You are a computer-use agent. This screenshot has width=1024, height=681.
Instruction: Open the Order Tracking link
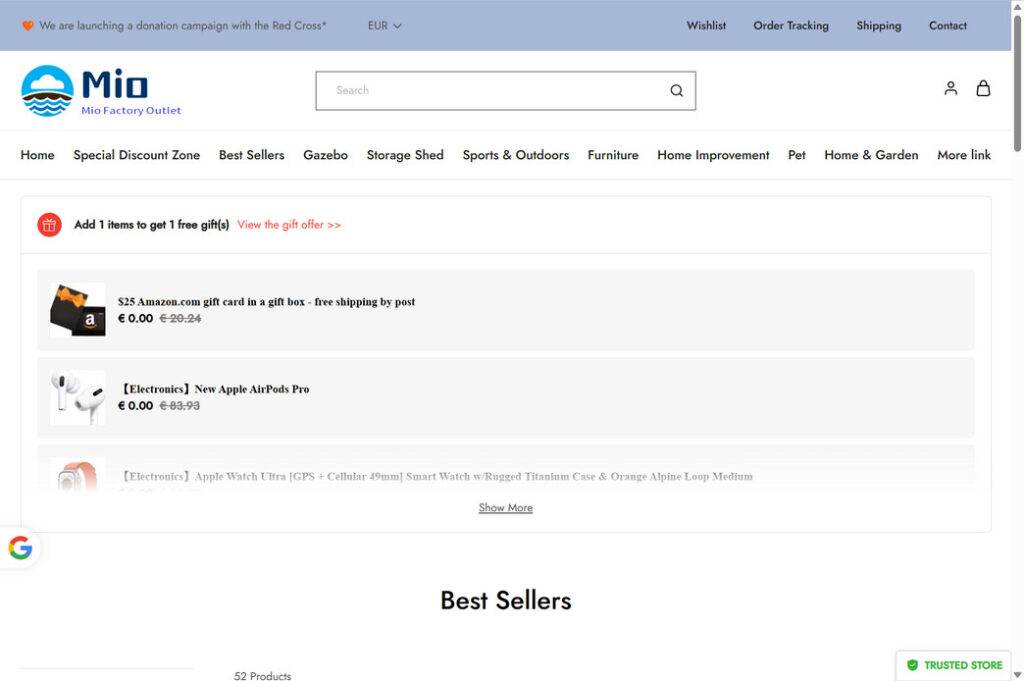pyautogui.click(x=790, y=26)
